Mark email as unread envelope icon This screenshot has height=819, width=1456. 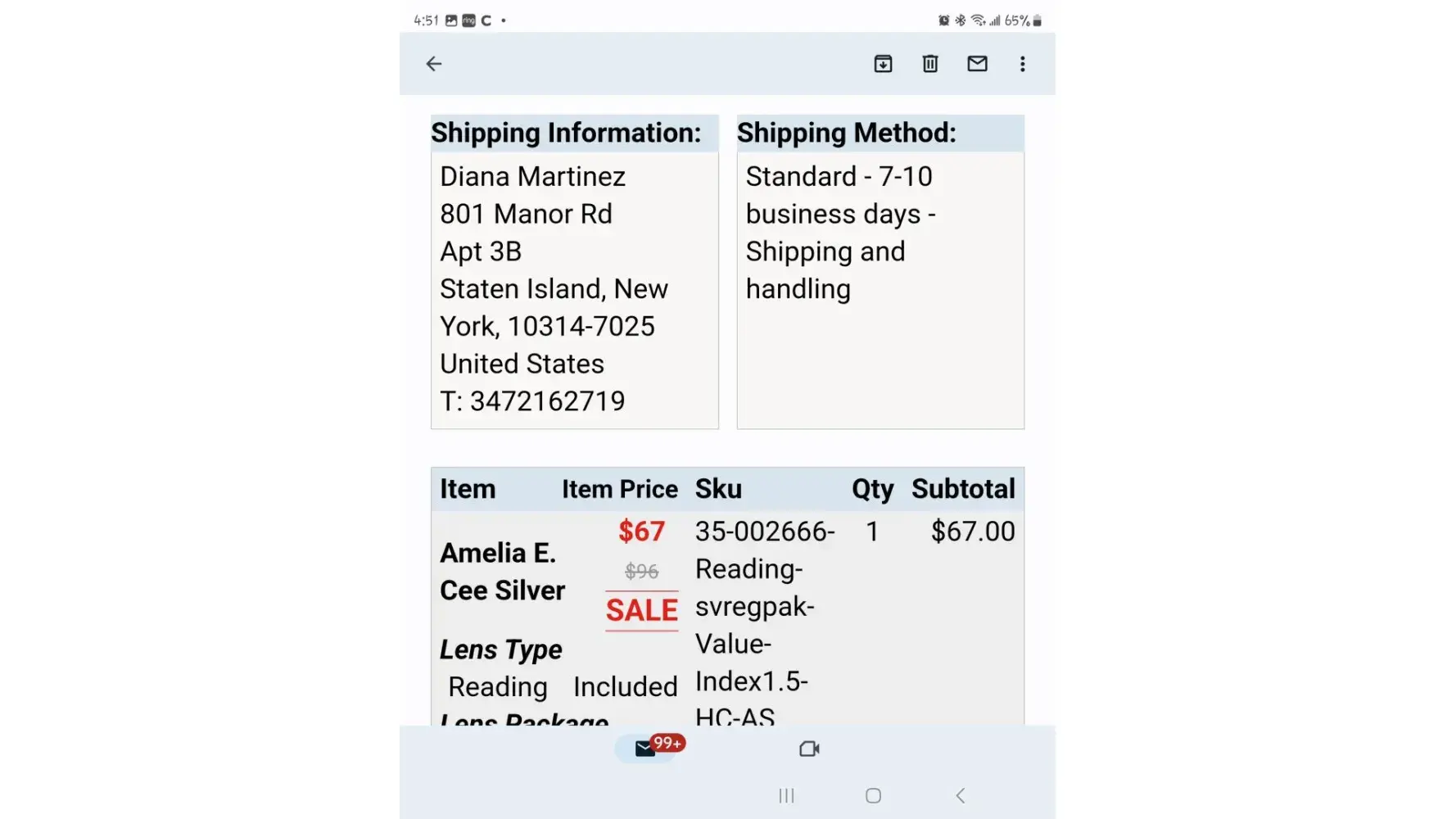pos(977,64)
